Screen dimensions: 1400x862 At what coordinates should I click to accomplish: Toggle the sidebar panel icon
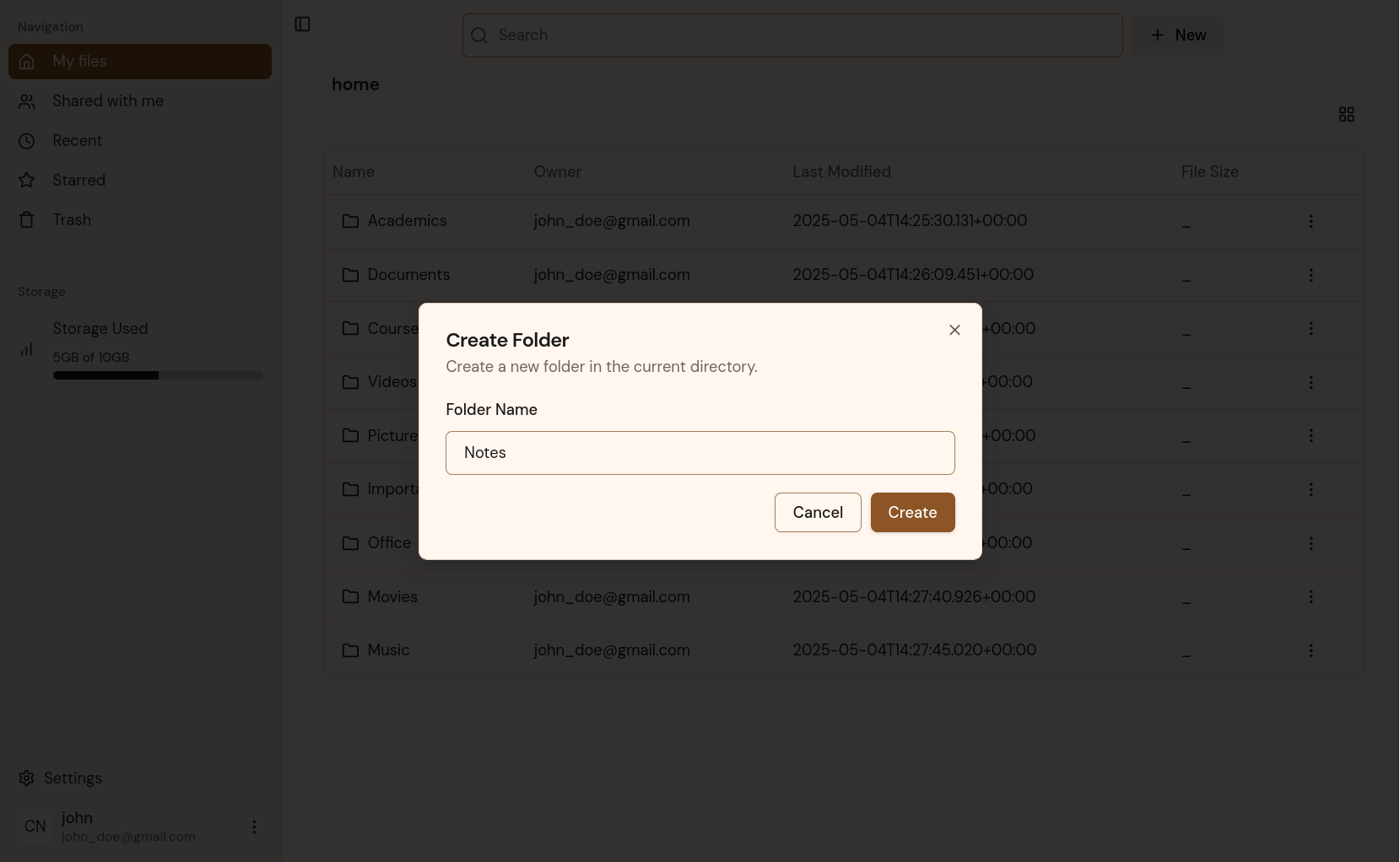click(x=302, y=24)
